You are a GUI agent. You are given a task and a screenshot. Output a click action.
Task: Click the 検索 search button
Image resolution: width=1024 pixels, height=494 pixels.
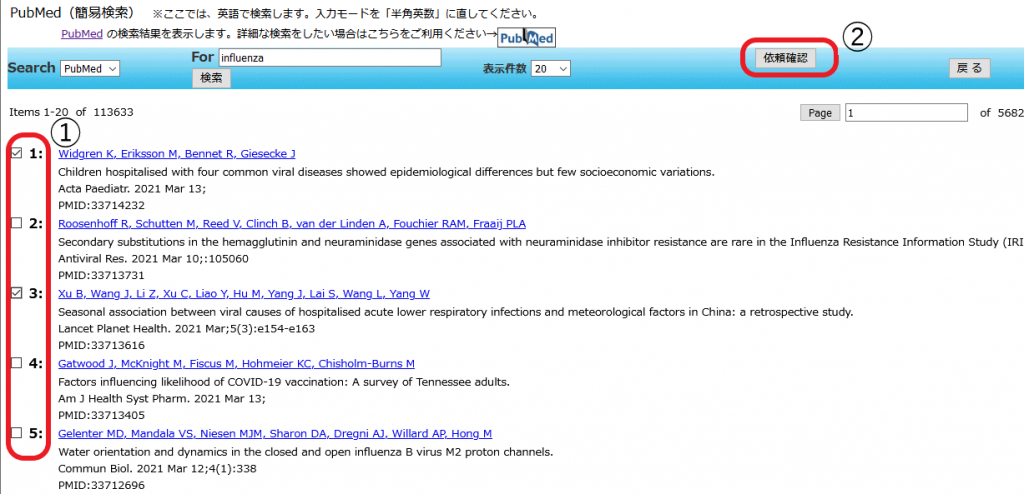point(211,78)
